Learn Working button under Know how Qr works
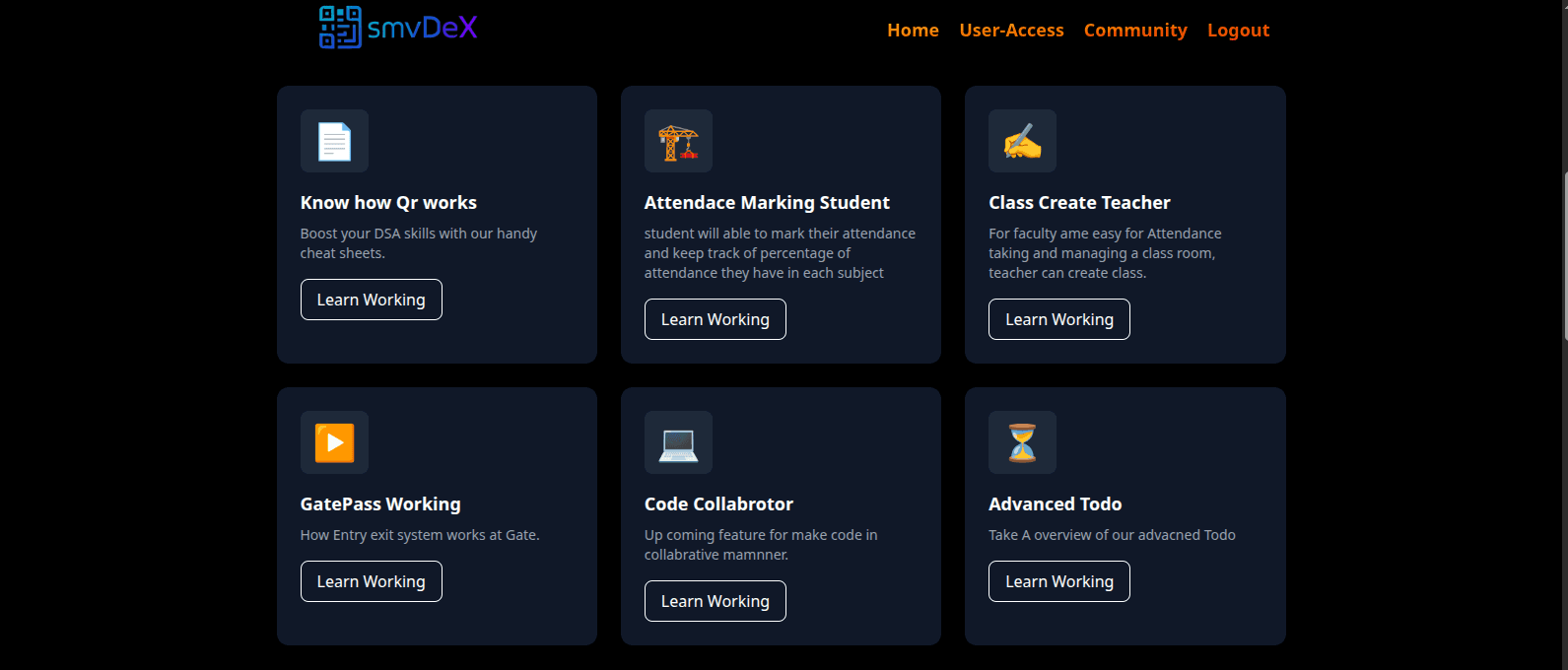 371,300
